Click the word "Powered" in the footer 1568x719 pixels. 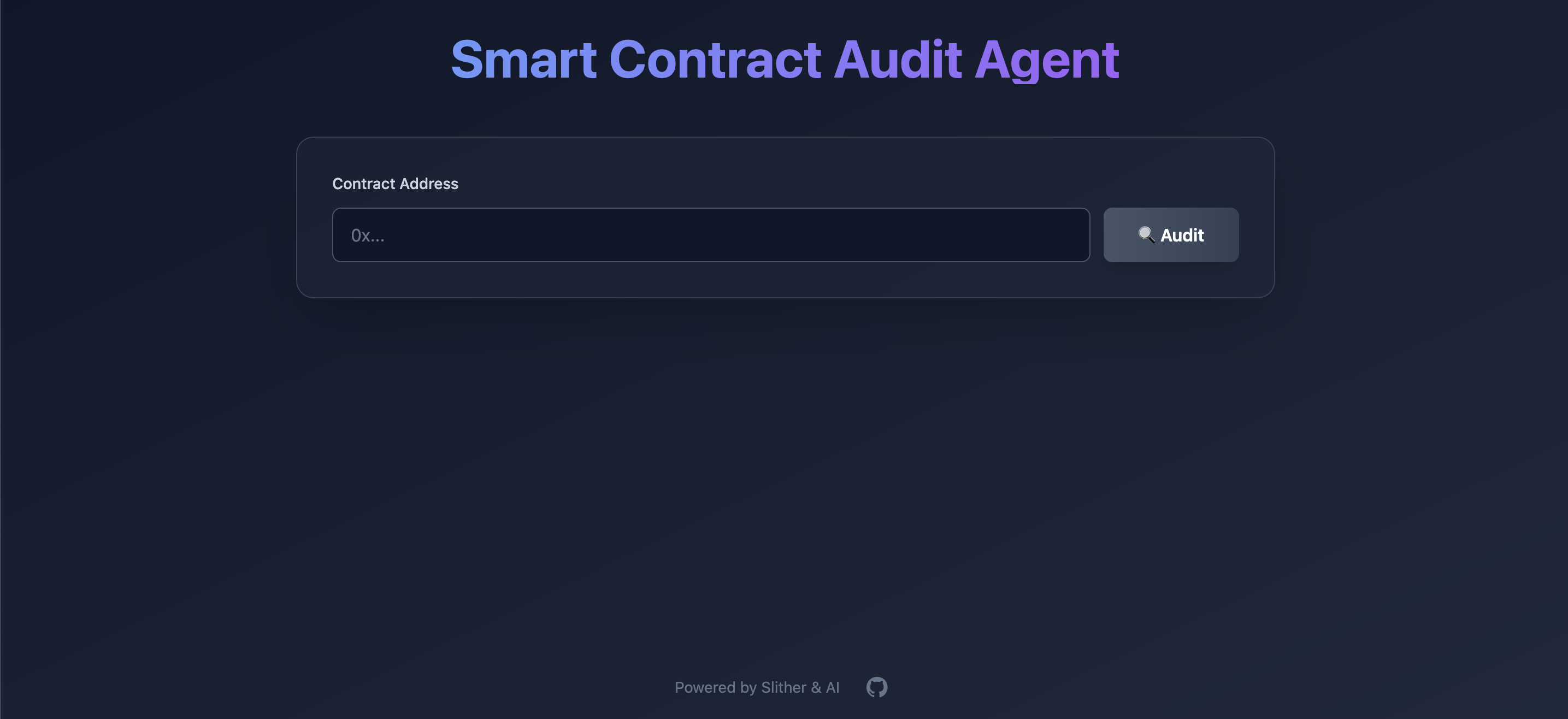705,687
